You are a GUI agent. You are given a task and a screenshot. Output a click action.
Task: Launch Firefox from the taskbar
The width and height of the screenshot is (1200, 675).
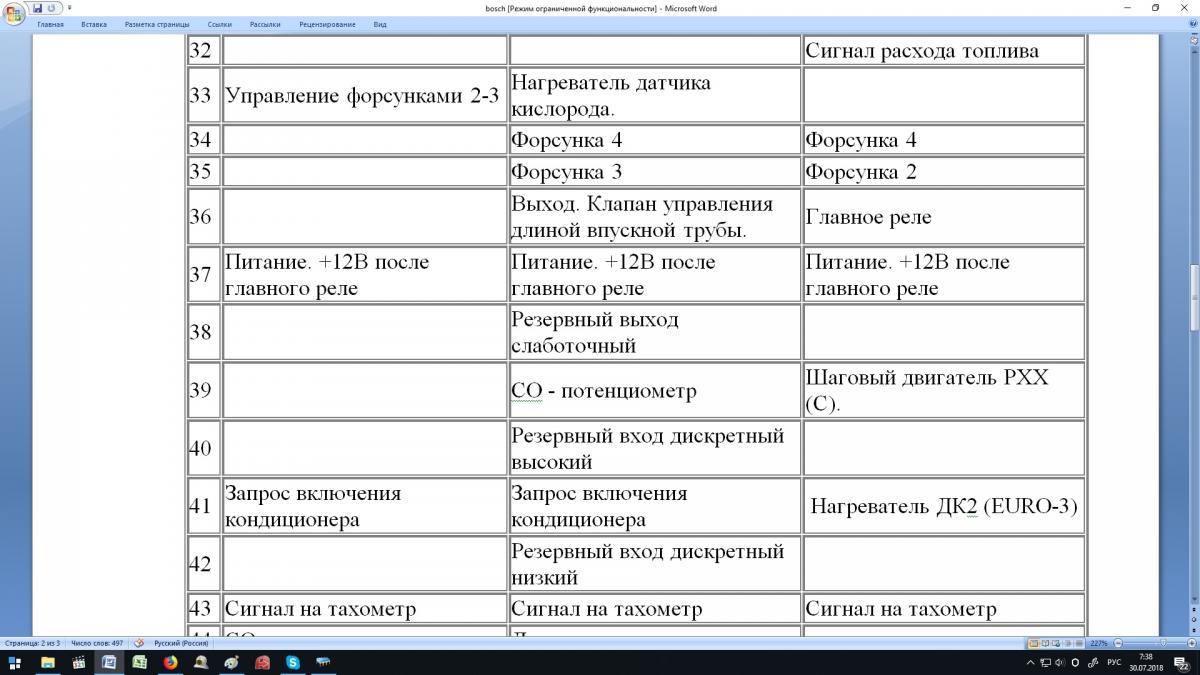click(x=170, y=662)
